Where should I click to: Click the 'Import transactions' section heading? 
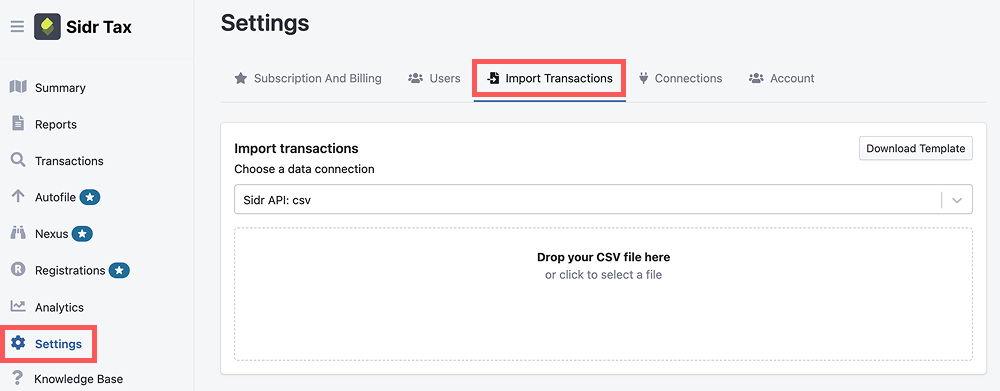296,149
